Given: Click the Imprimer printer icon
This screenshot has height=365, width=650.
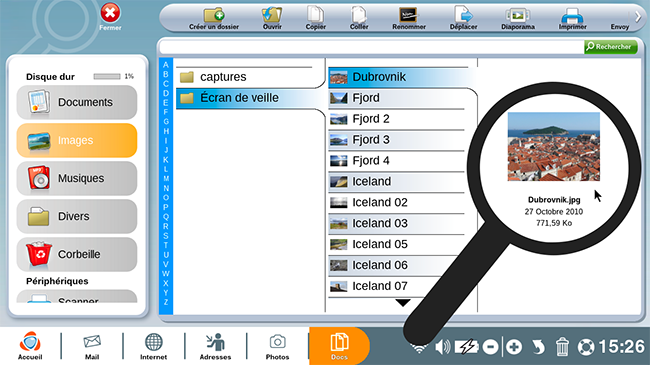Looking at the screenshot, I should [x=572, y=18].
